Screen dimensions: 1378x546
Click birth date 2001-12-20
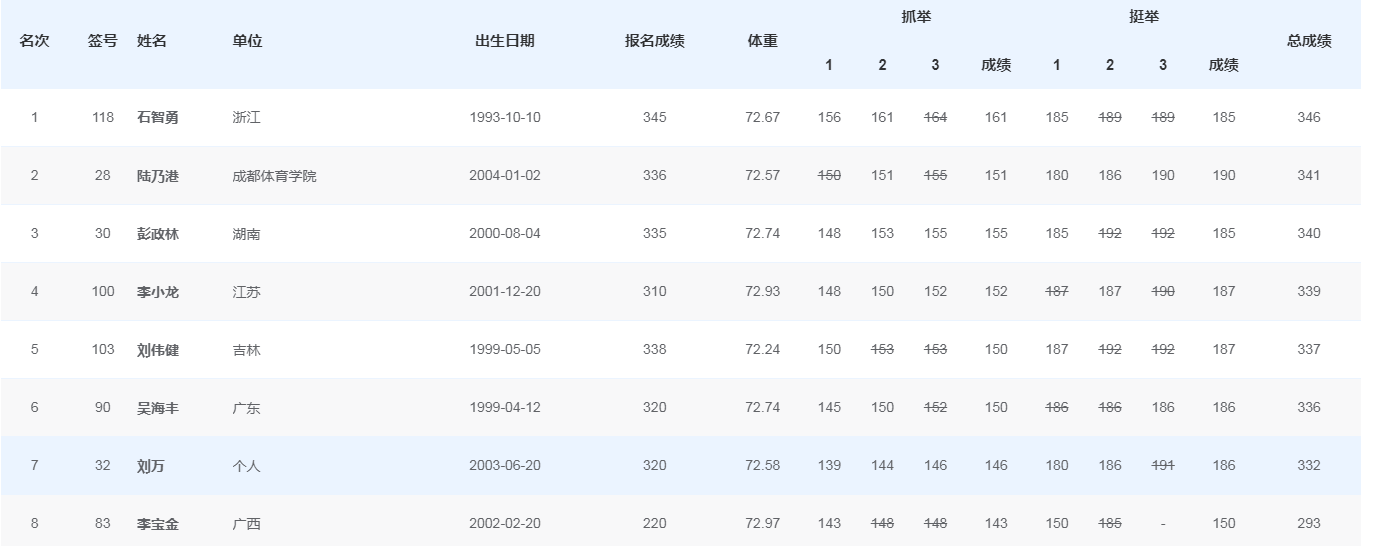(x=505, y=291)
